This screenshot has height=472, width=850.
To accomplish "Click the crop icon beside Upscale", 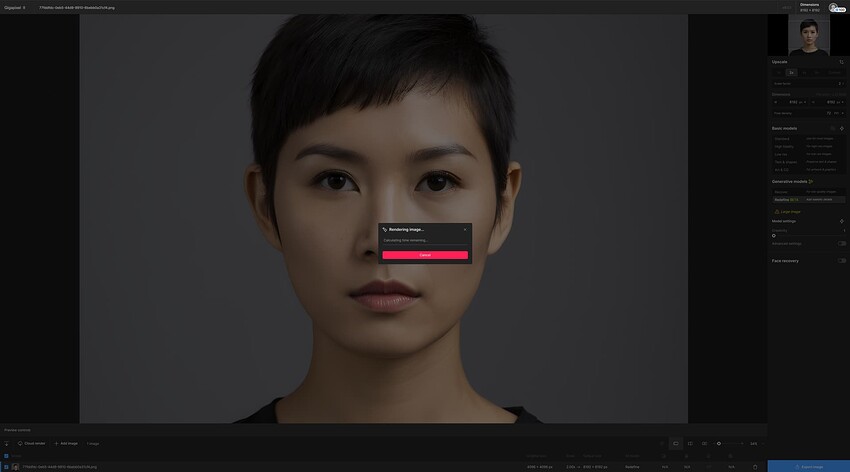I will (x=841, y=62).
